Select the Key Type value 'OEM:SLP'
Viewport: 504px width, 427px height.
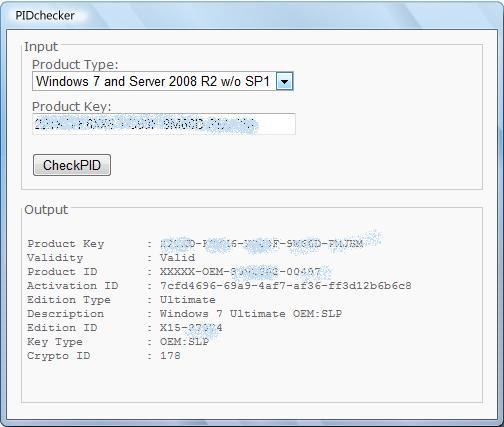(x=184, y=342)
